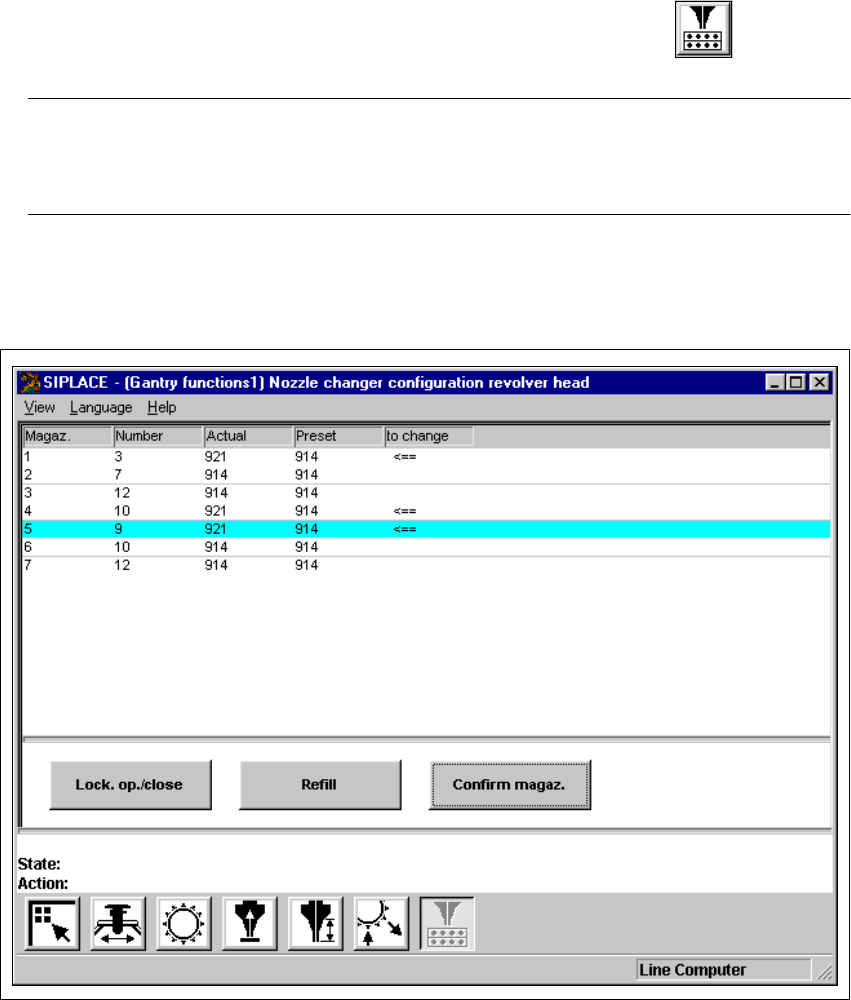Click the gantry horizontal movement icon
Image resolution: width=851 pixels, height=1000 pixels.
pos(119,923)
